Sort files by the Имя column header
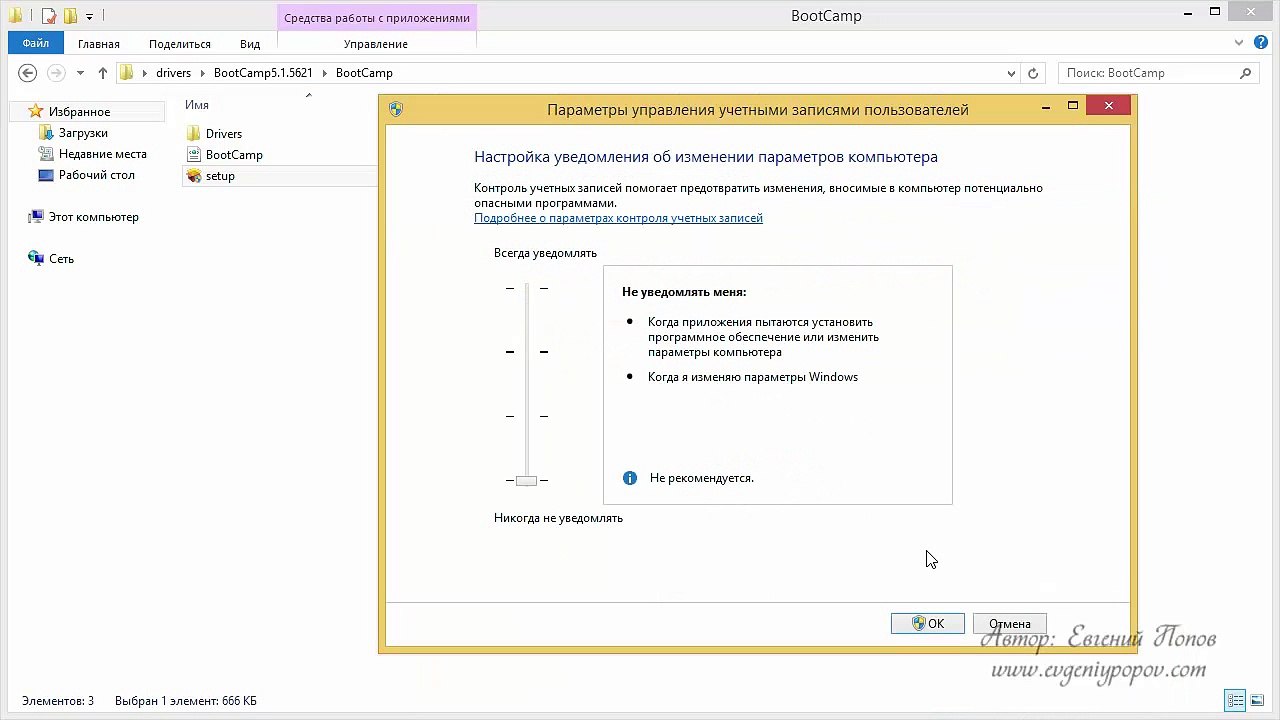Image resolution: width=1280 pixels, height=720 pixels. click(x=197, y=105)
